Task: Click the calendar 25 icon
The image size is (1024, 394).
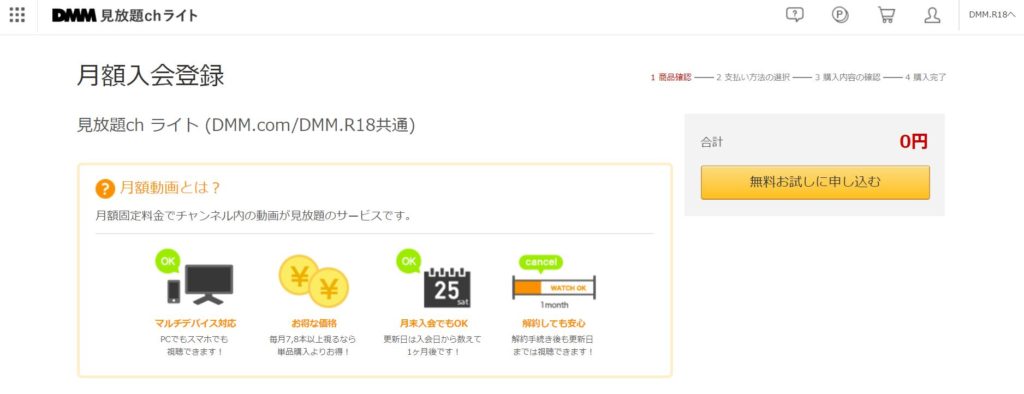Action: tap(434, 280)
